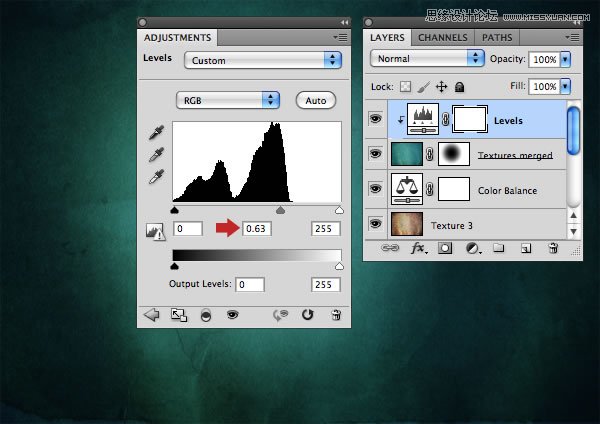Select the white point eyedropper
This screenshot has height=424, width=600.
pos(155,176)
